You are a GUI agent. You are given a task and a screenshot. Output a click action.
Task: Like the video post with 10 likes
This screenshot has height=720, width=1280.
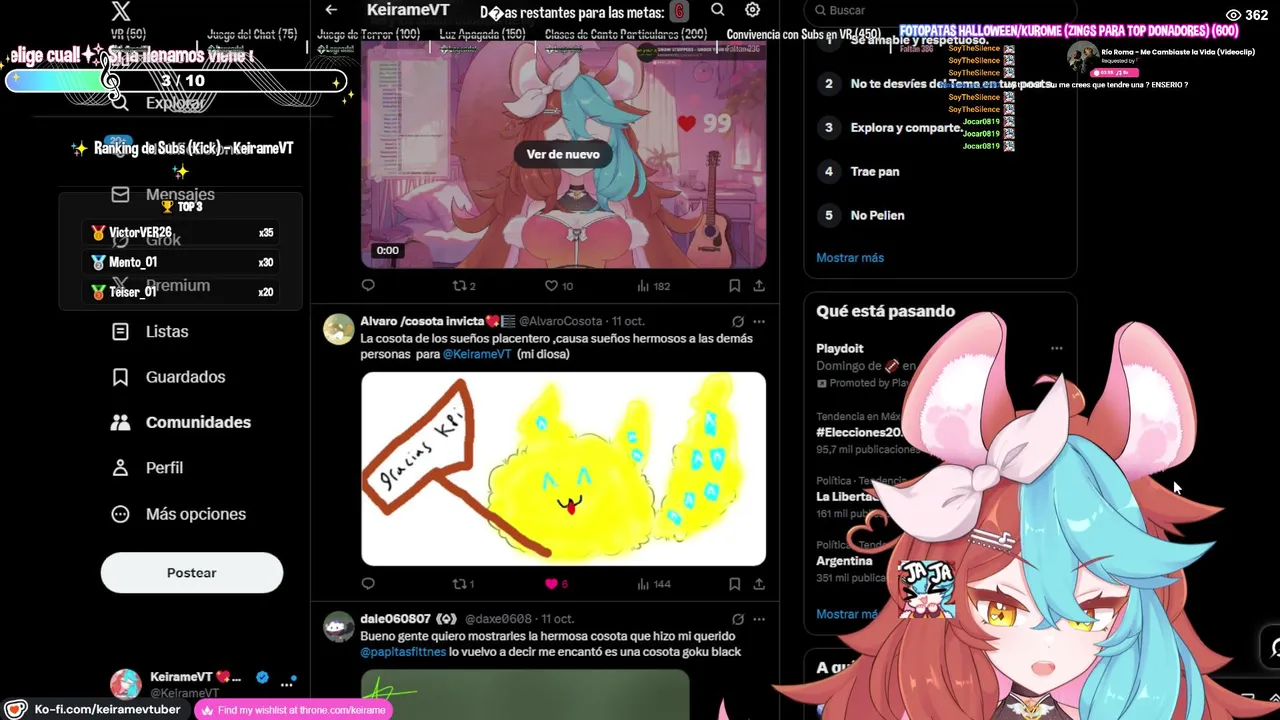[x=558, y=286]
